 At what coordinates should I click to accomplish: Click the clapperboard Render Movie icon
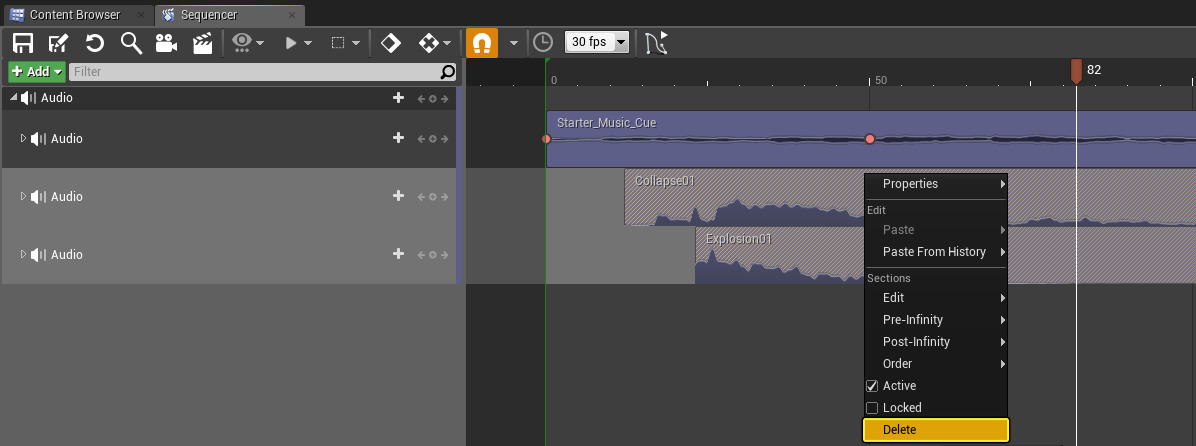point(202,43)
